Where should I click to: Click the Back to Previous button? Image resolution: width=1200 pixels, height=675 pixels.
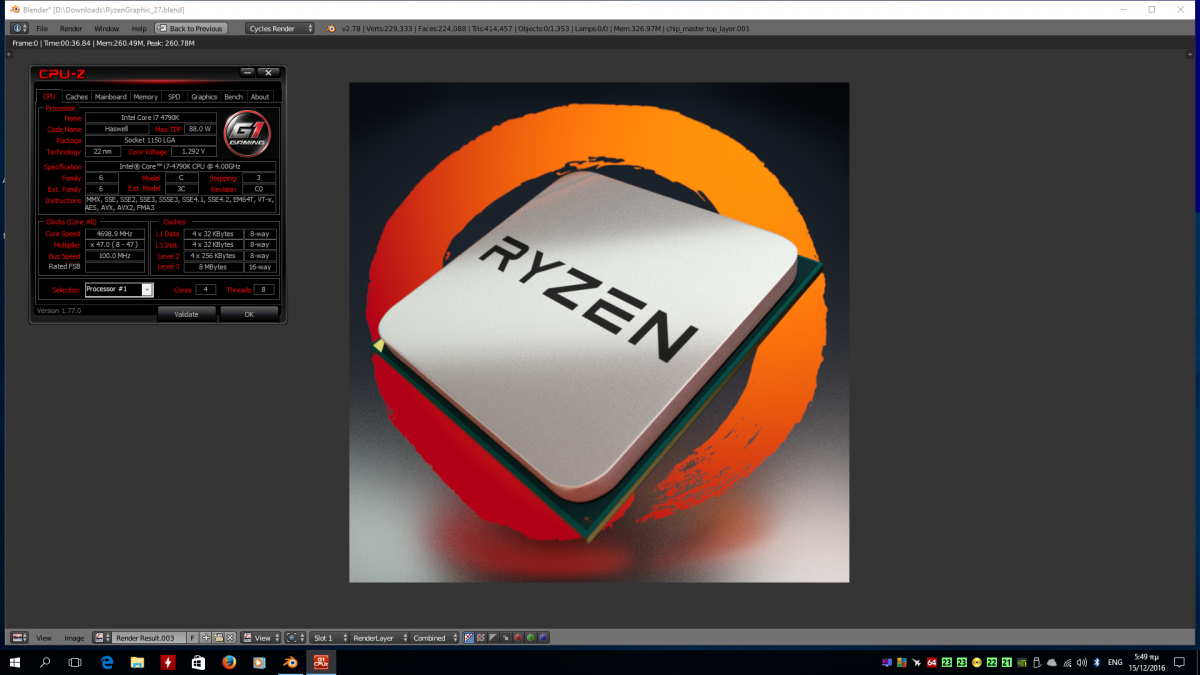point(191,28)
